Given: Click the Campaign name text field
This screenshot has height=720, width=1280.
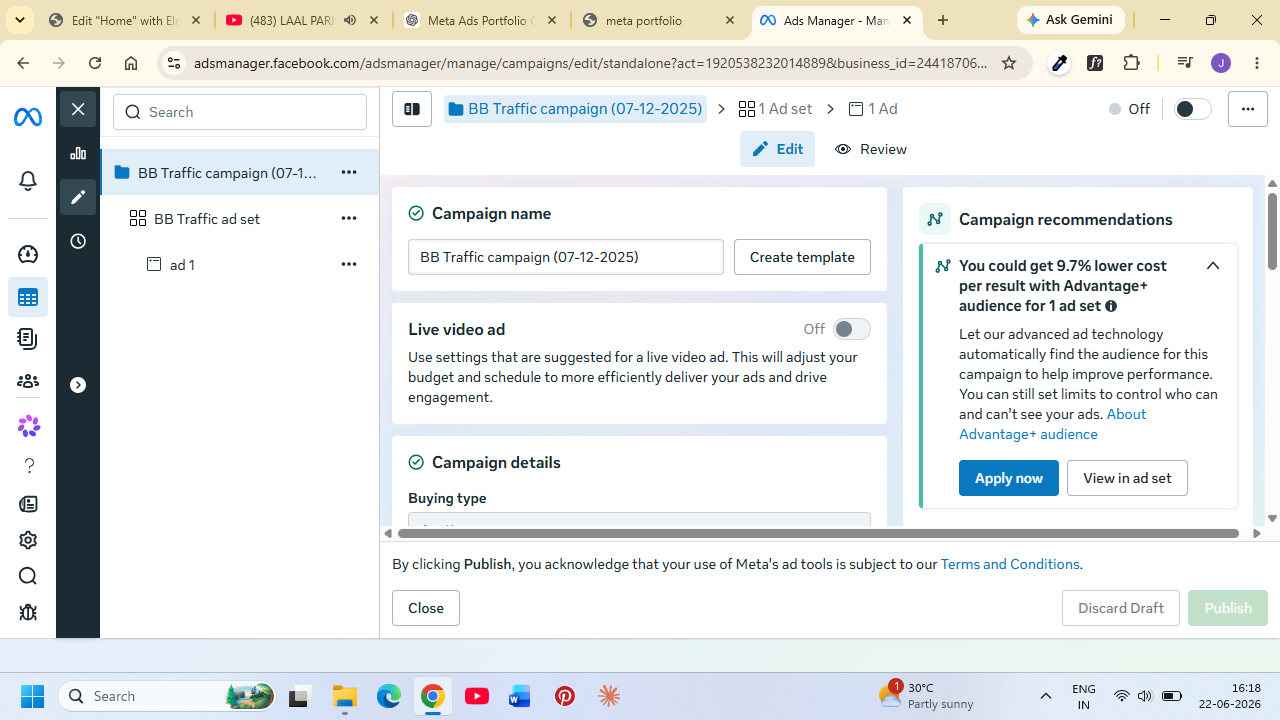Looking at the screenshot, I should point(566,257).
